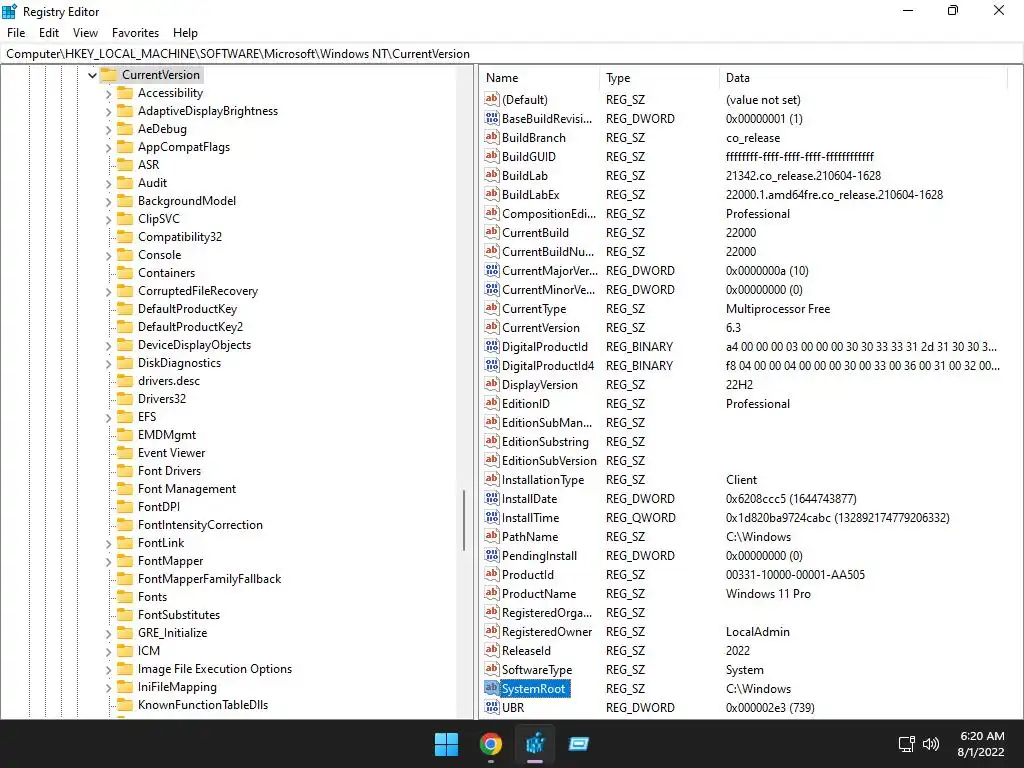This screenshot has height=768, width=1024.
Task: Select the KnownFunctionTableDlls tree key
Action: click(x=202, y=705)
